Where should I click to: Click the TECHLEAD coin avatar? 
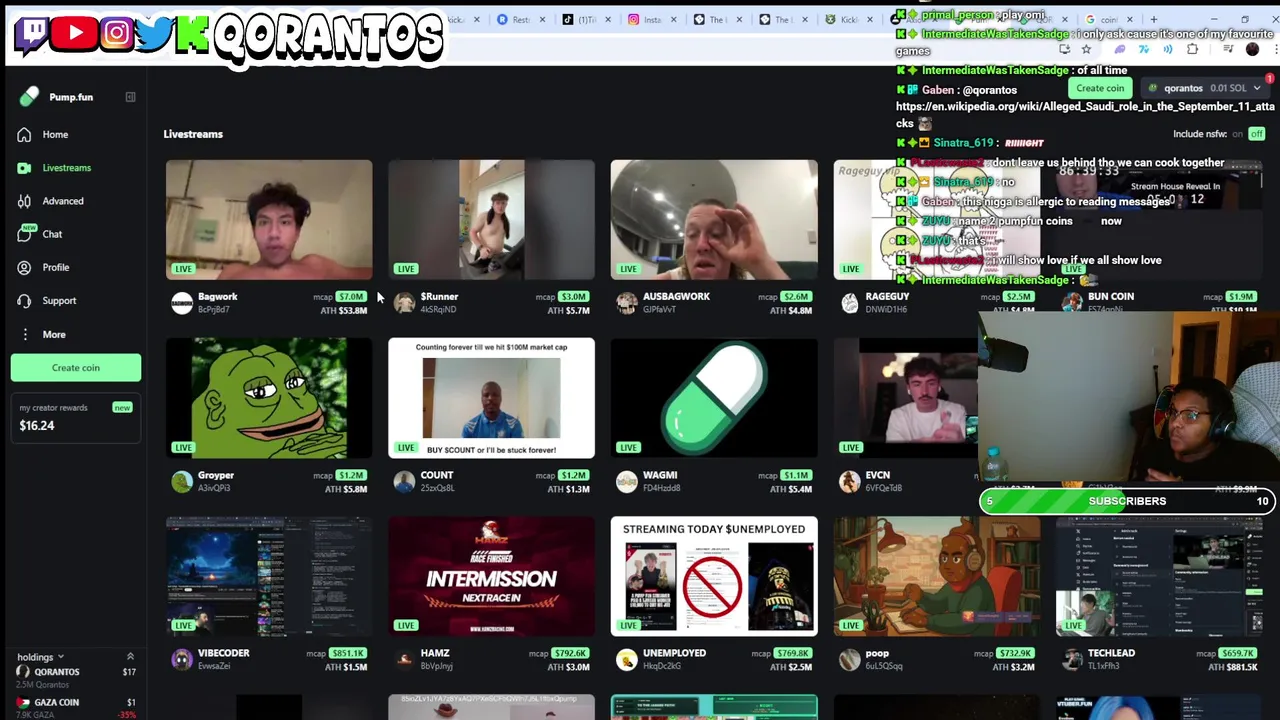pos(1071,659)
